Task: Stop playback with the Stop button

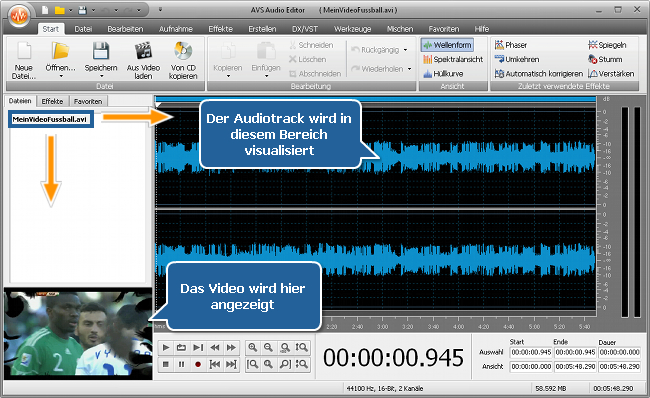Action: [x=166, y=364]
